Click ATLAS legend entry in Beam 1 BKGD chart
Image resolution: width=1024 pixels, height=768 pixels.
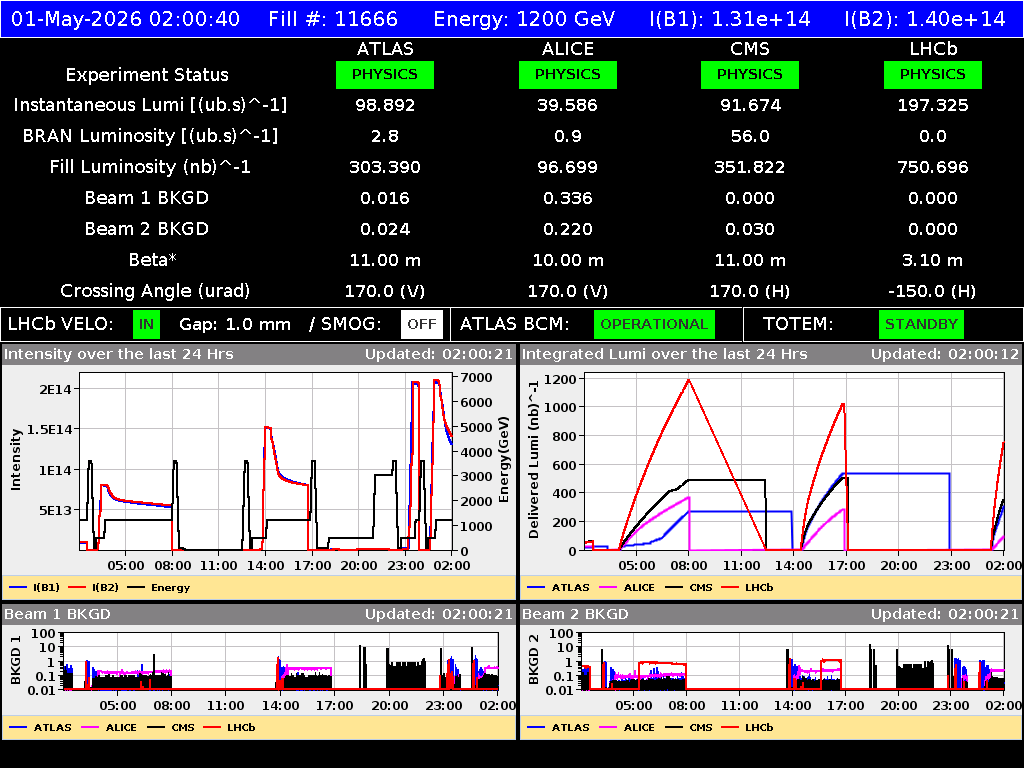(40, 727)
